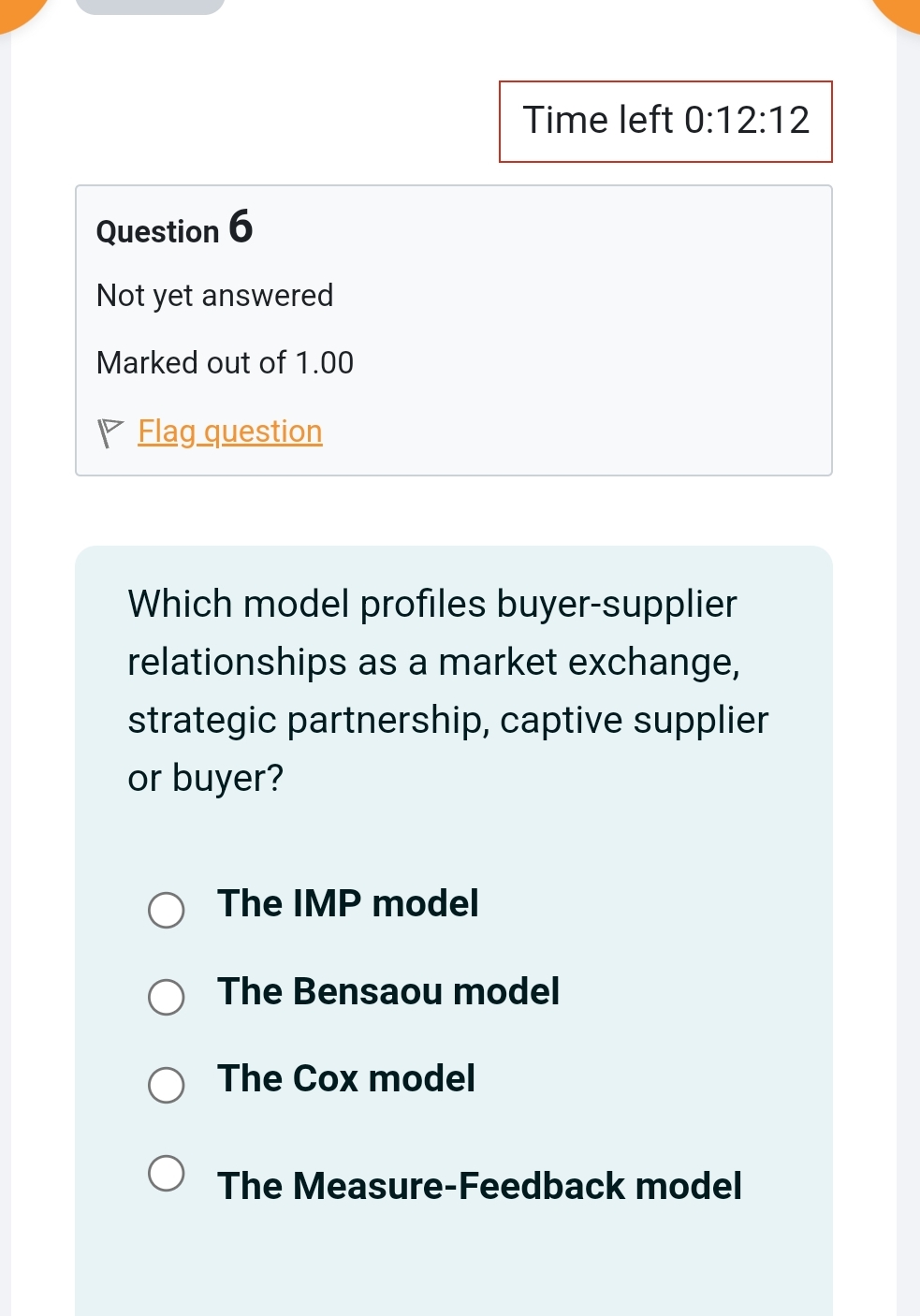Click the large question number 6
Image resolution: width=920 pixels, height=1316 pixels.
tap(241, 227)
